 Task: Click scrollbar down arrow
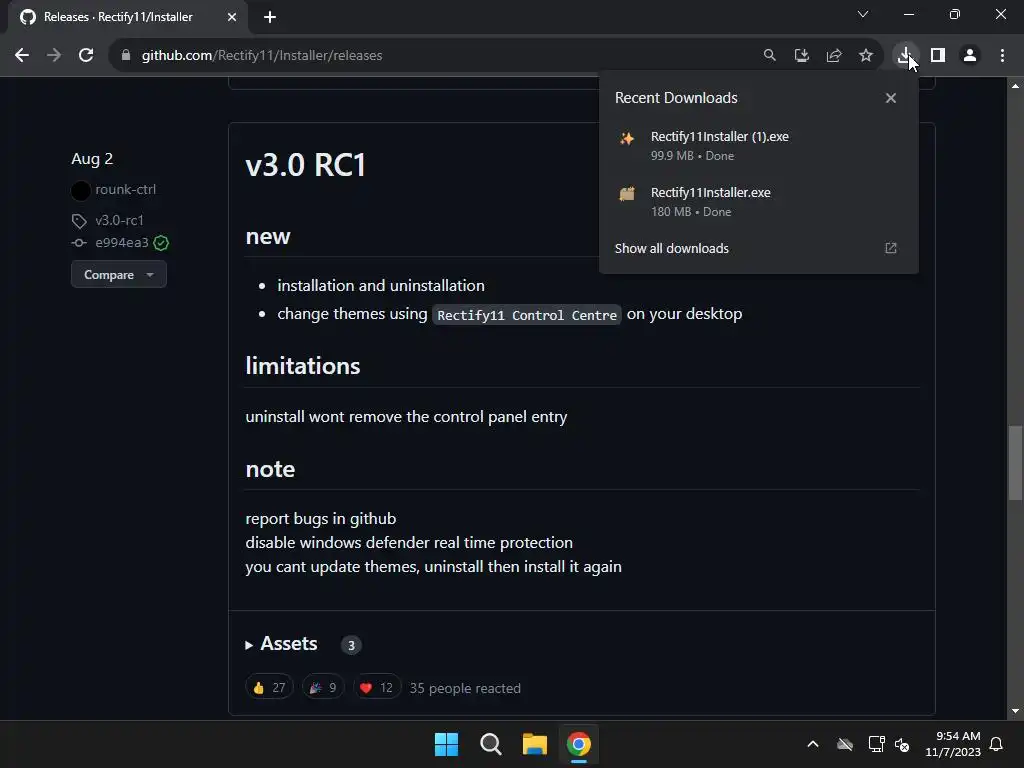coord(1015,711)
